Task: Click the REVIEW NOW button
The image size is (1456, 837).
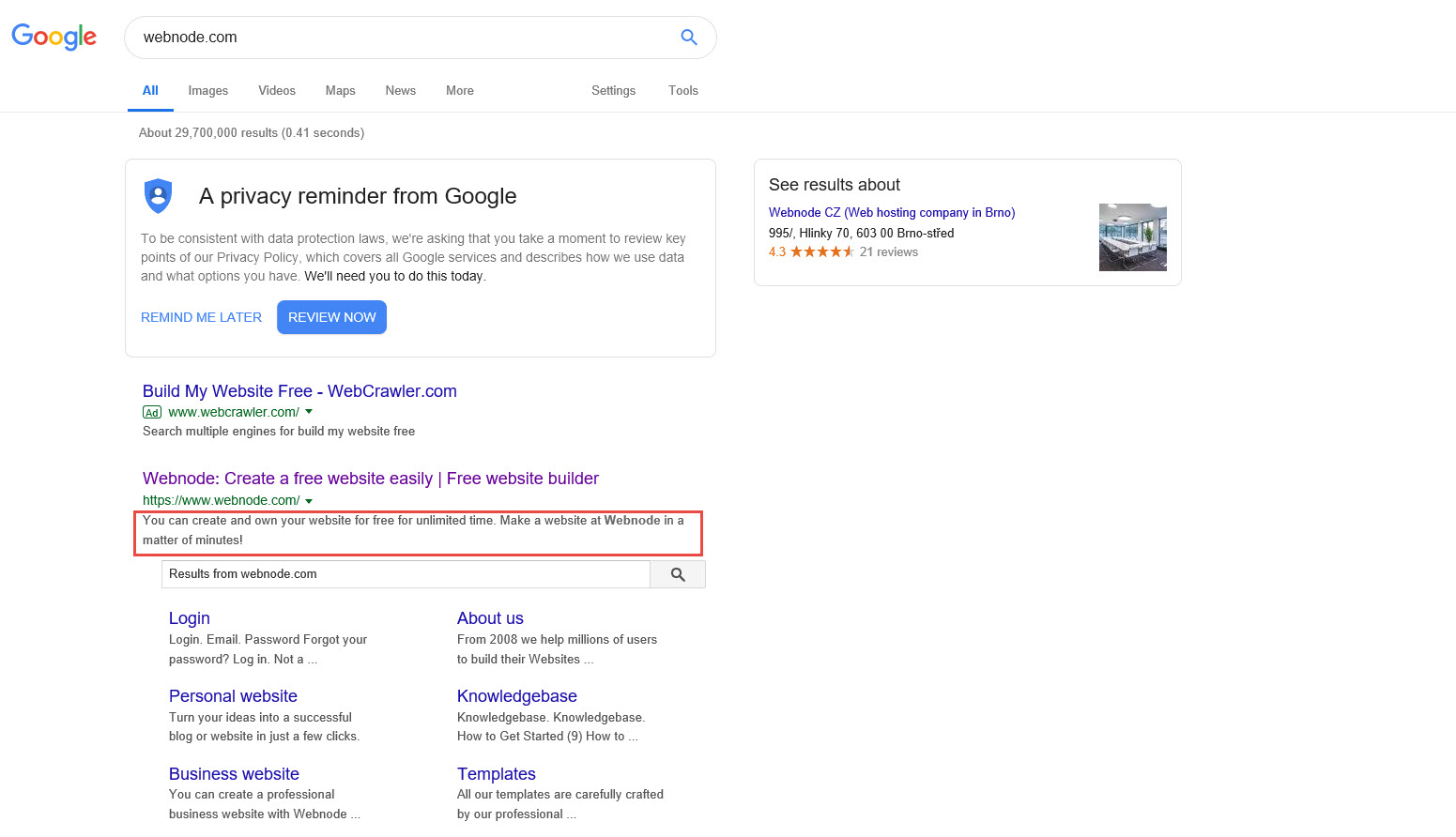Action: [x=331, y=317]
